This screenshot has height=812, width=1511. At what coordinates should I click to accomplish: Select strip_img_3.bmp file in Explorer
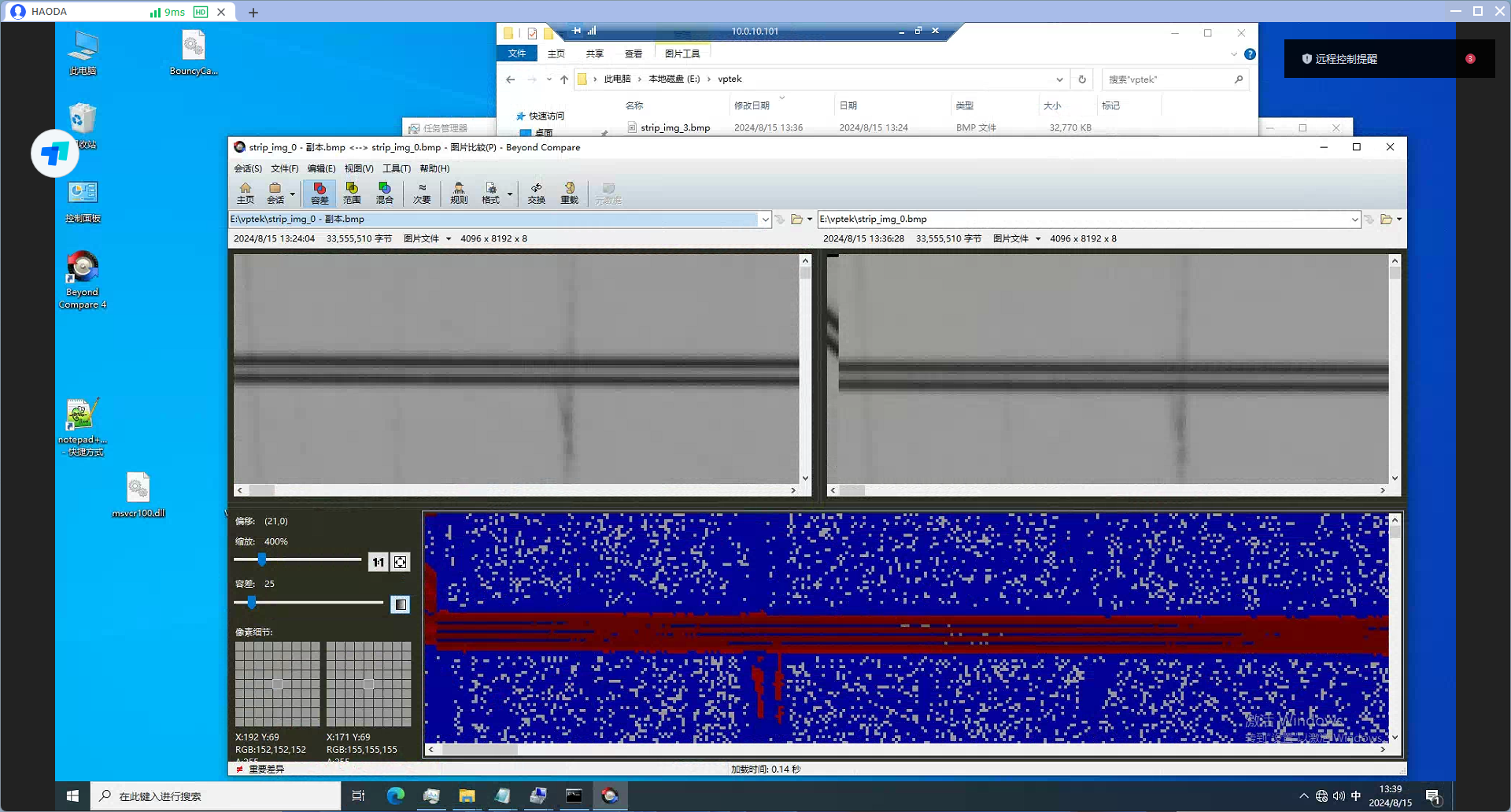675,127
